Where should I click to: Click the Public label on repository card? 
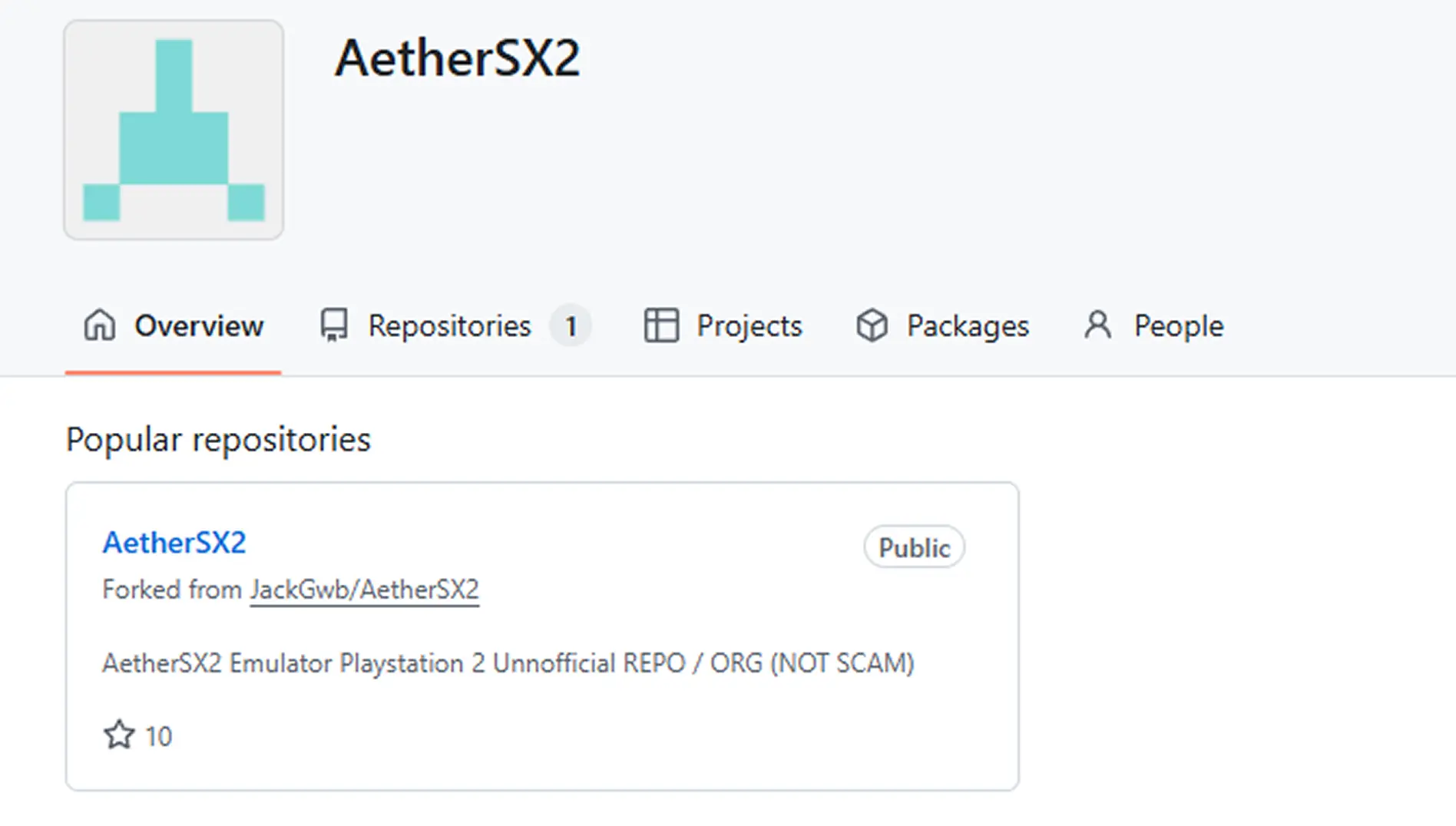pyautogui.click(x=914, y=547)
